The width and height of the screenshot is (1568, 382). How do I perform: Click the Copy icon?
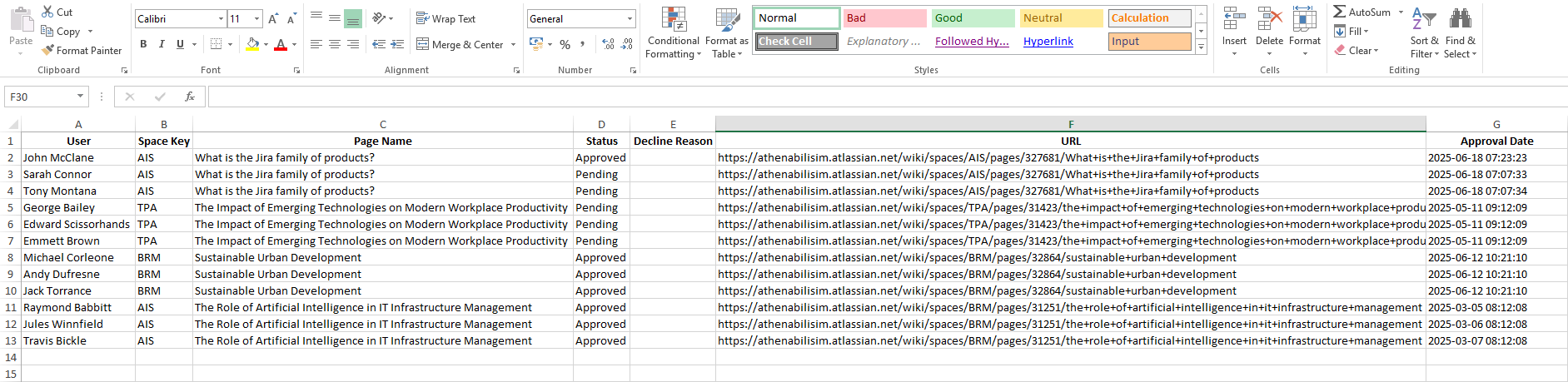[x=47, y=31]
